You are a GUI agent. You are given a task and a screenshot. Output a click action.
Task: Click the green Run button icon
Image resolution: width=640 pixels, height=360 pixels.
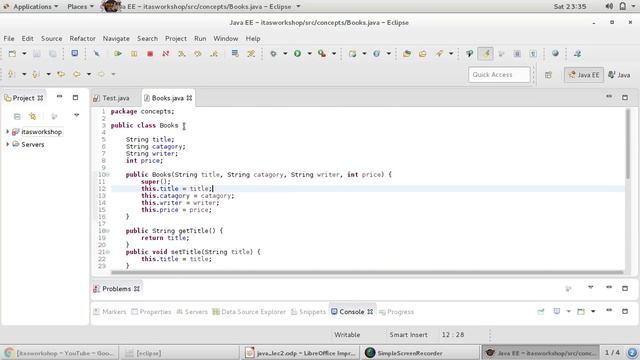click(x=298, y=53)
